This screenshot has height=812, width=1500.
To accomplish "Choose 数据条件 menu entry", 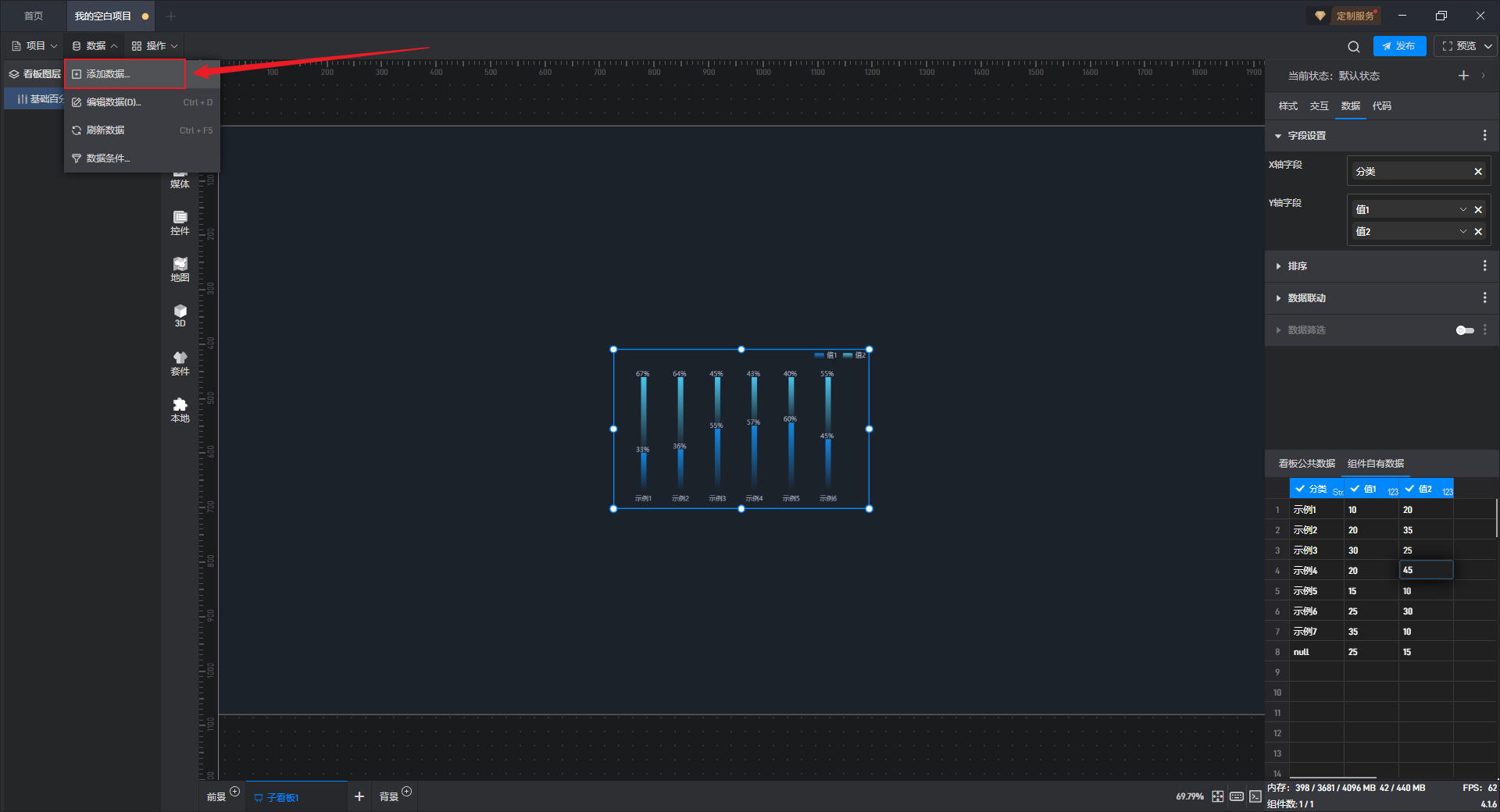I will click(142, 158).
